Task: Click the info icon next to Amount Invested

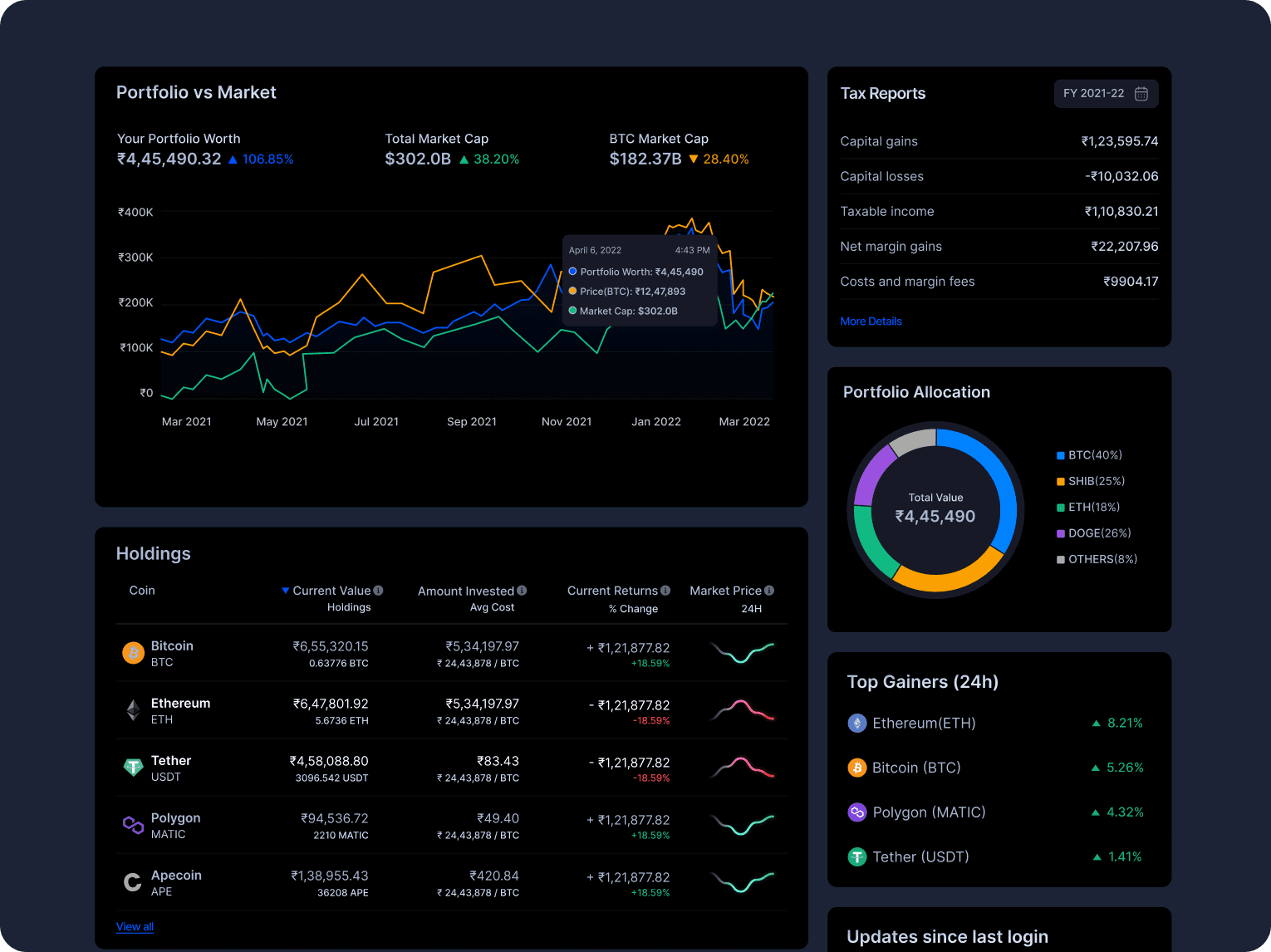Action: (x=523, y=590)
